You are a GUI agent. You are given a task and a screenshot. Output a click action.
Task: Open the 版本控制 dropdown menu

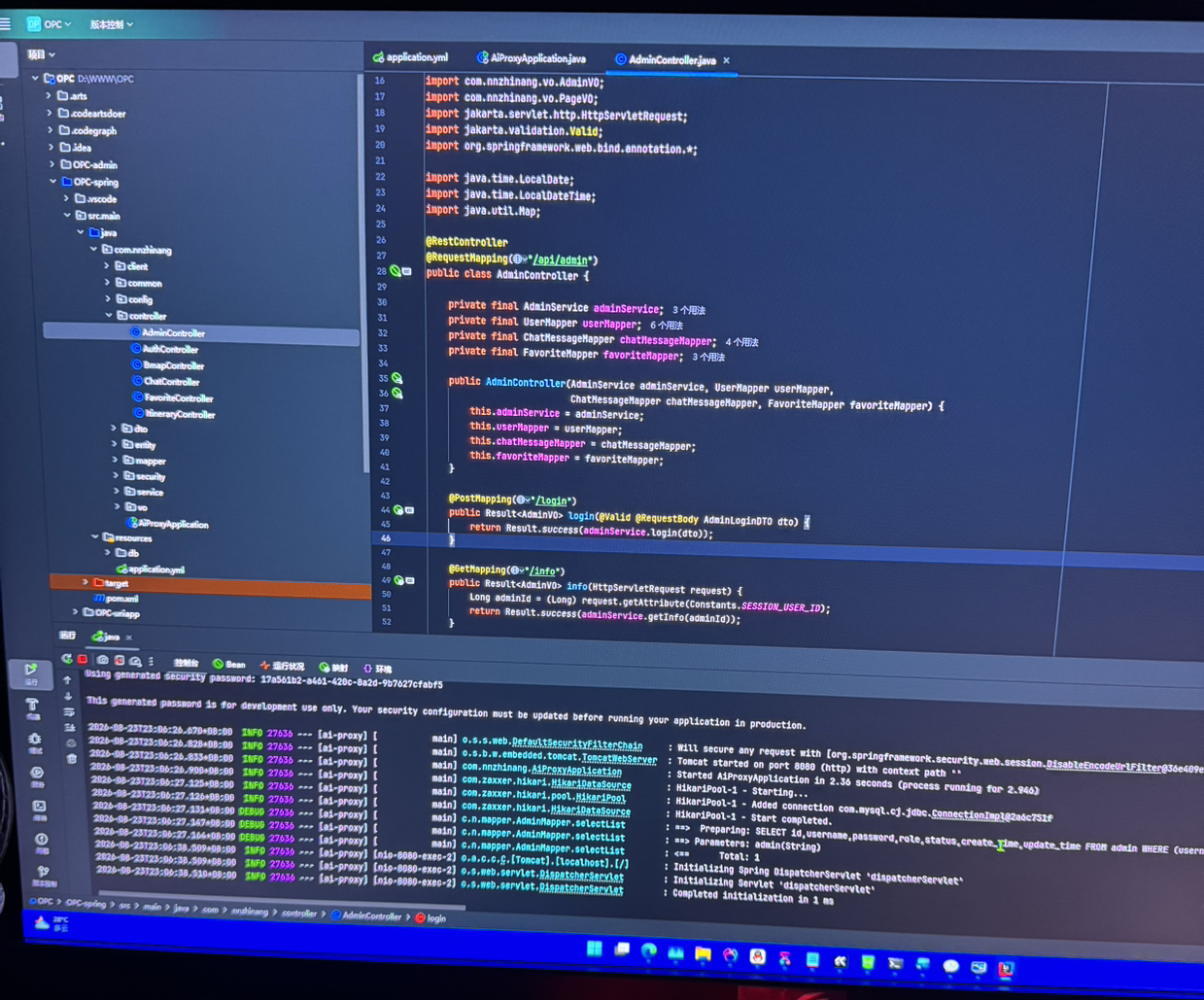pyautogui.click(x=112, y=24)
